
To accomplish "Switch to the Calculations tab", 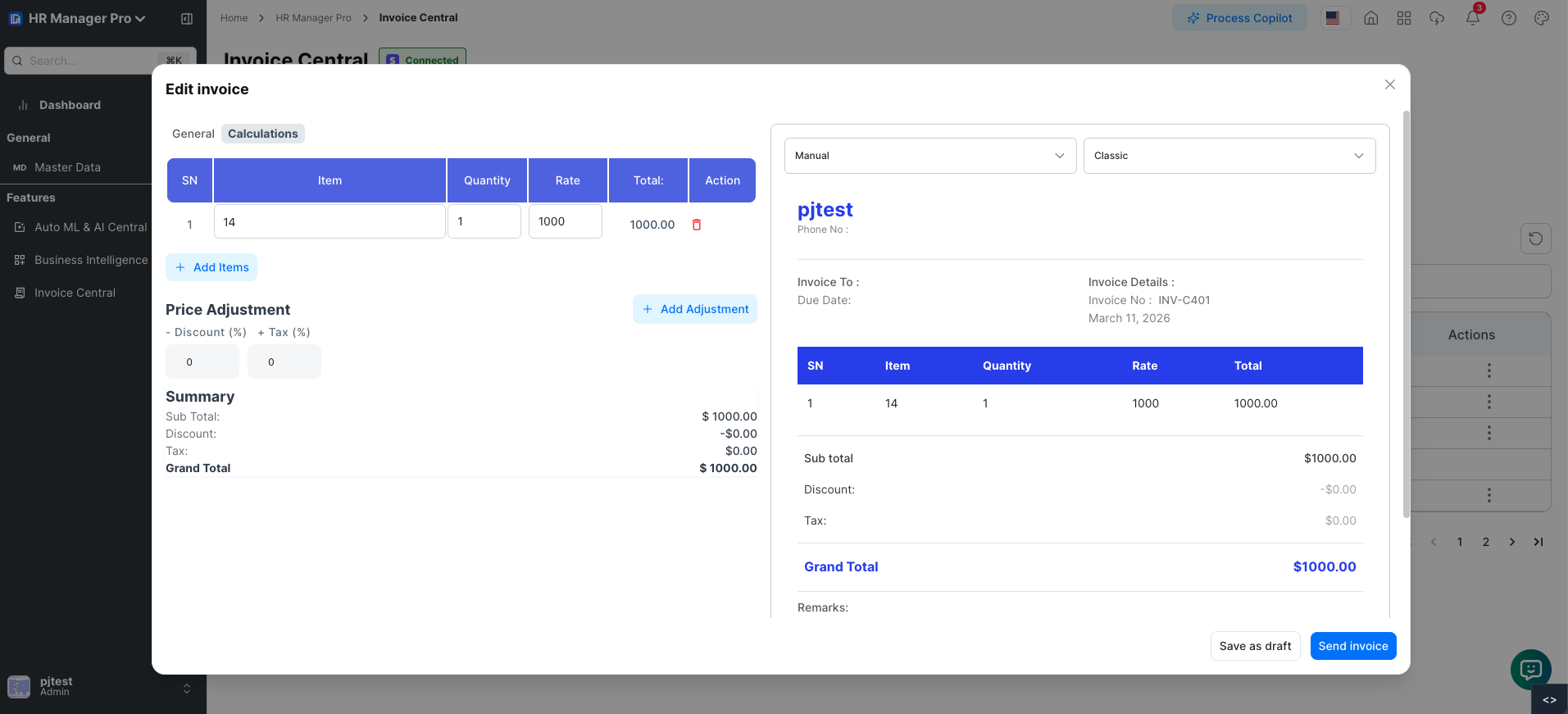I will point(263,134).
